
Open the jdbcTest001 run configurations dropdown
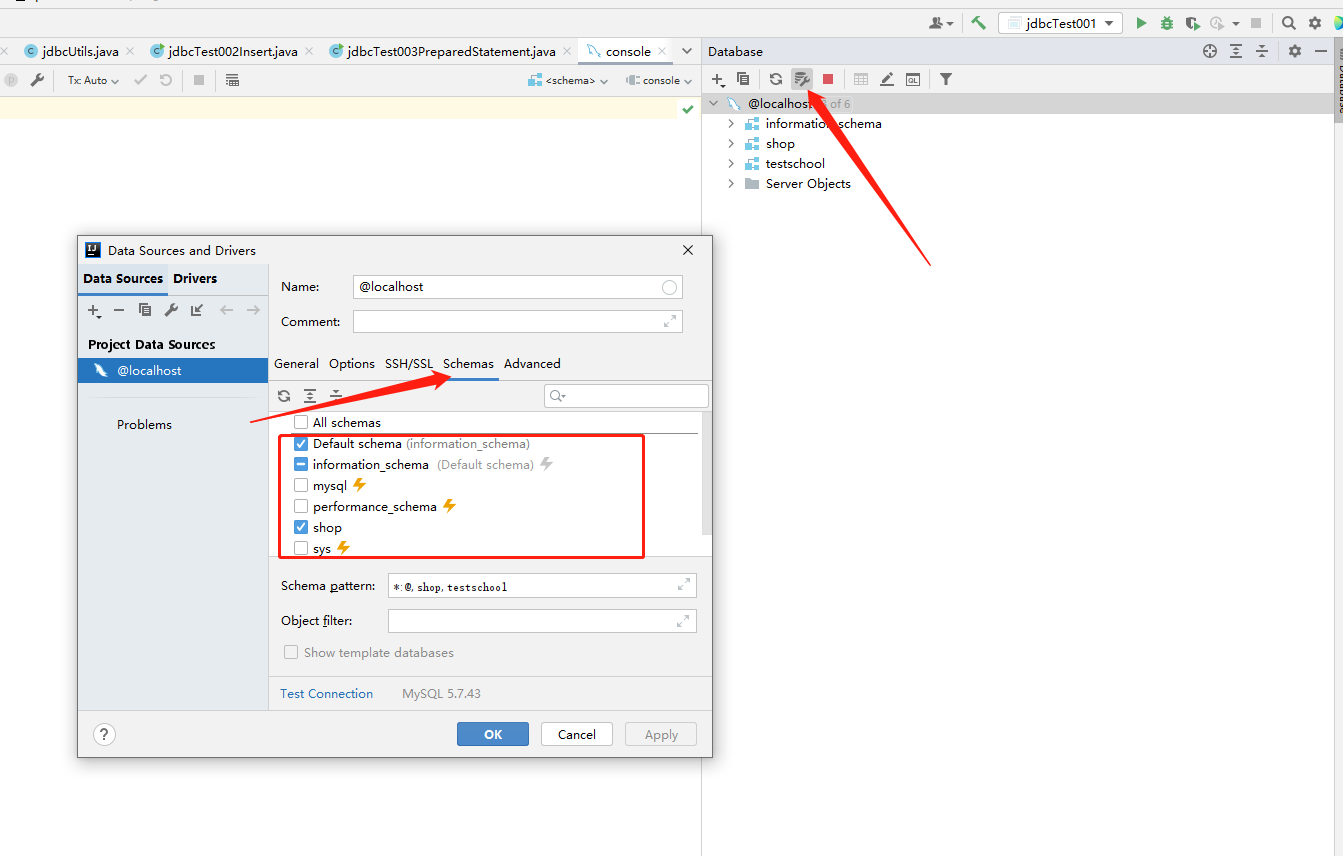(x=1060, y=22)
